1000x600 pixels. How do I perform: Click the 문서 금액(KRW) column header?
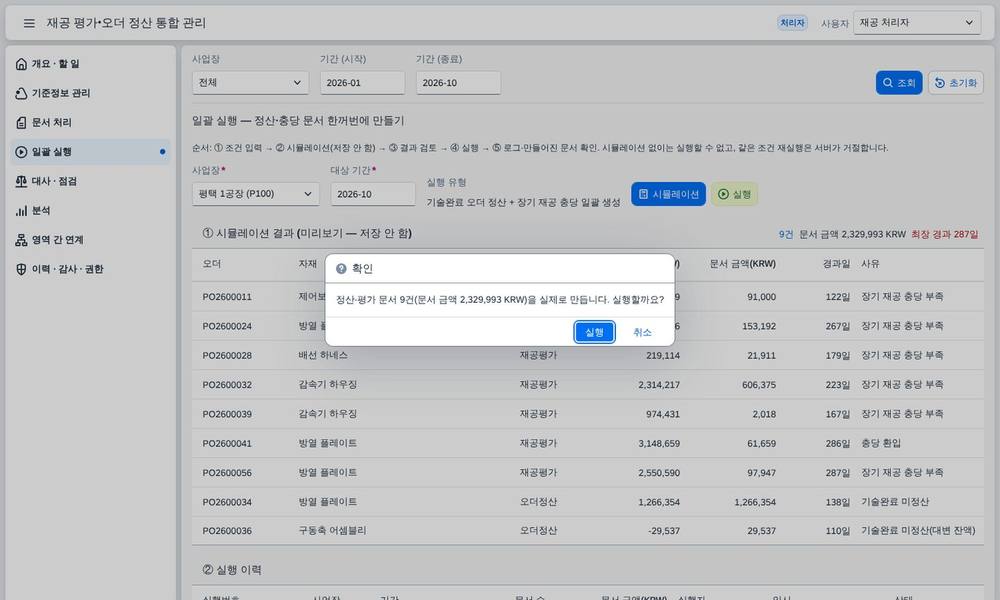tap(742, 264)
